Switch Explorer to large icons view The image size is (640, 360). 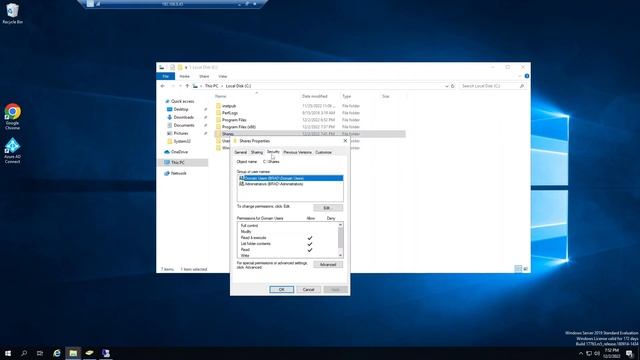point(526,269)
